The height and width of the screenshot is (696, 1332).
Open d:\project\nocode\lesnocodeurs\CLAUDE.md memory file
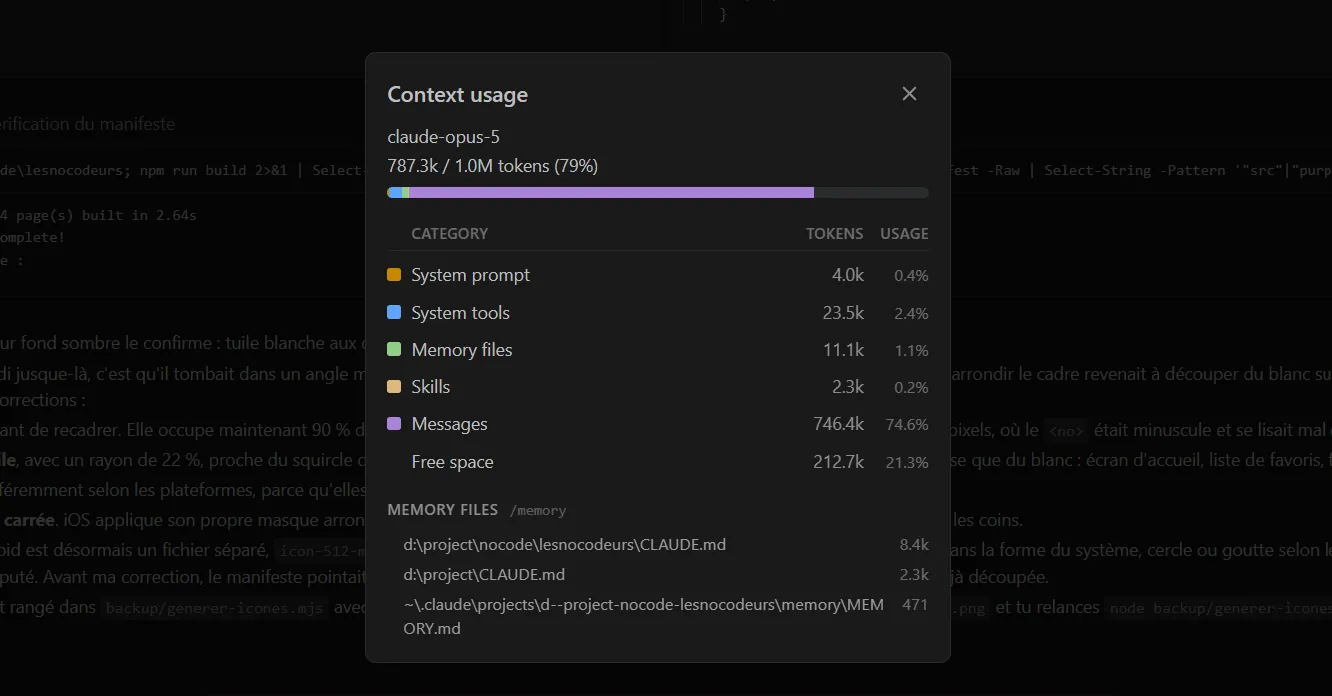565,545
